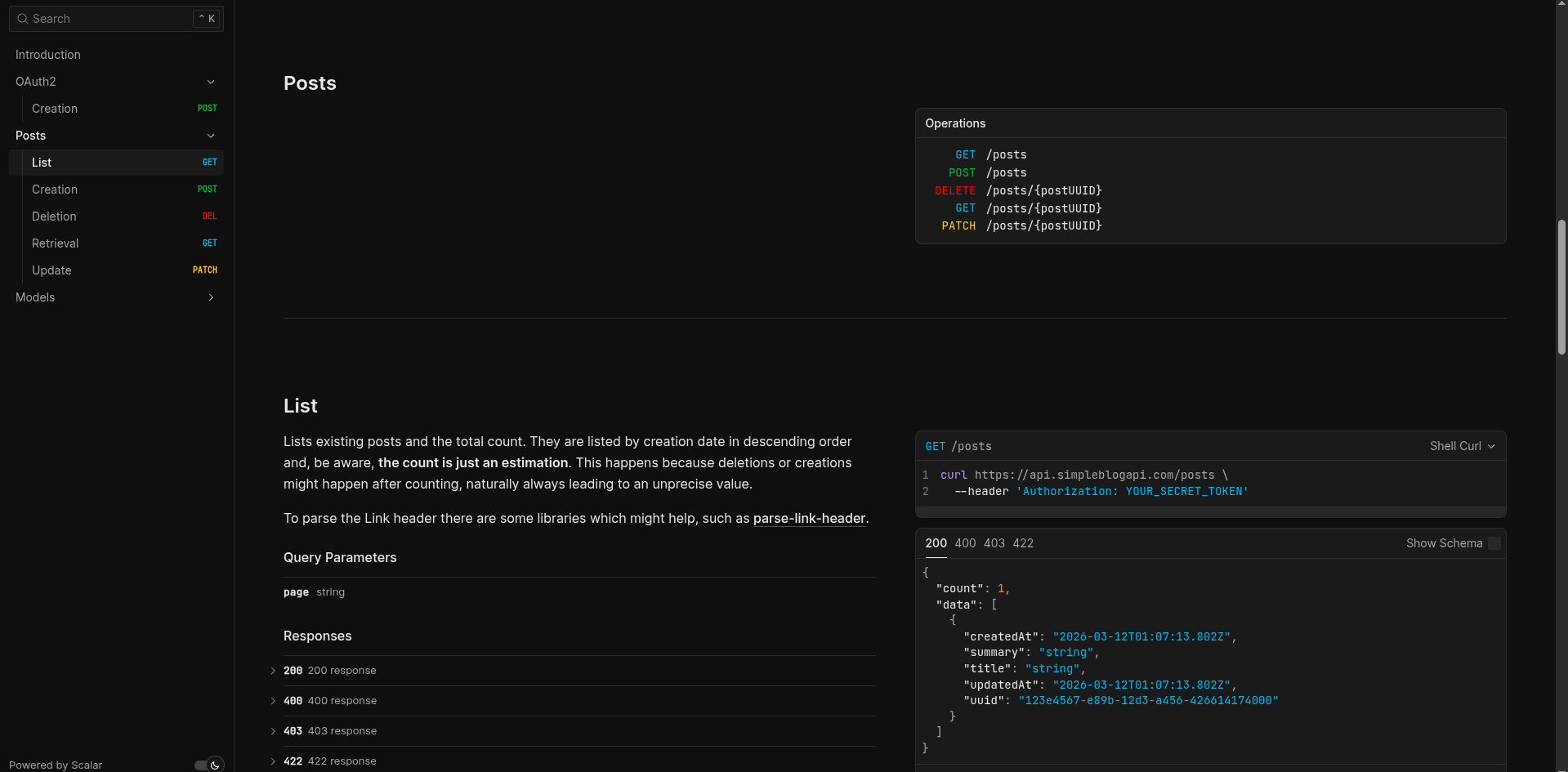The width and height of the screenshot is (1568, 772).
Task: Select GET /posts in Operations panel
Action: (x=989, y=154)
